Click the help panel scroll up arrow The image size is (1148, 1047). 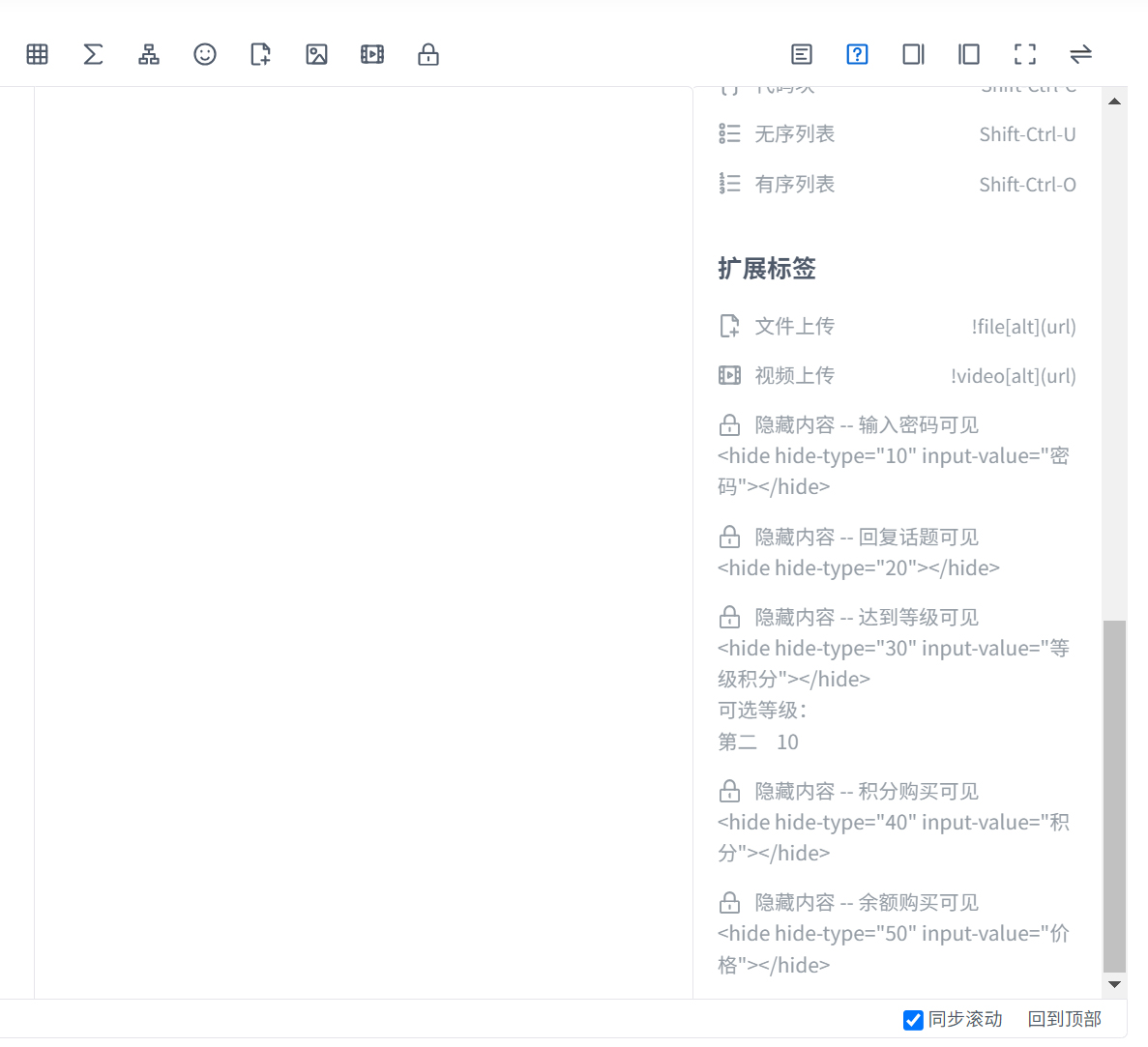coord(1114,102)
